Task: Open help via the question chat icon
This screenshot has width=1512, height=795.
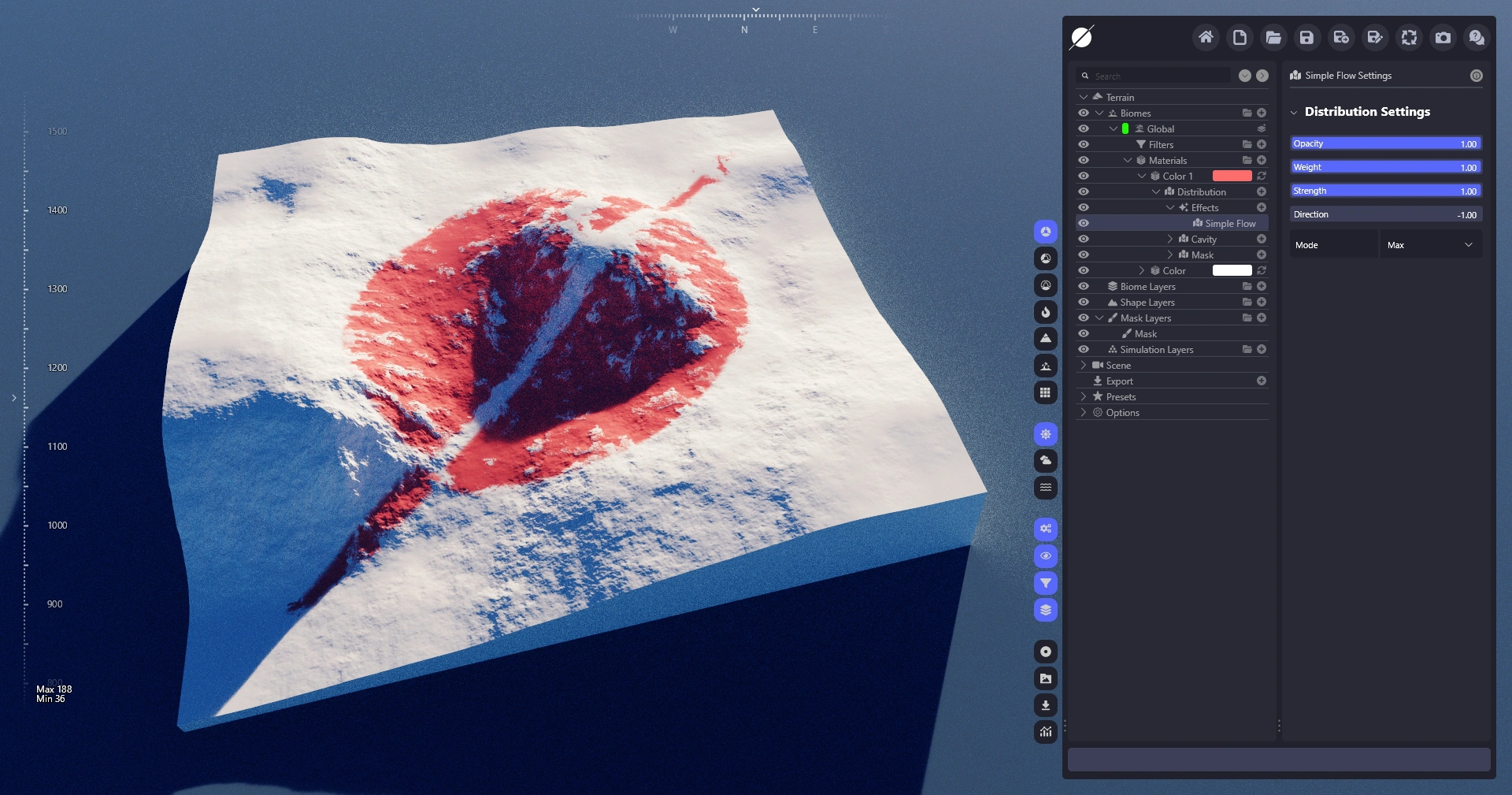Action: (1477, 37)
